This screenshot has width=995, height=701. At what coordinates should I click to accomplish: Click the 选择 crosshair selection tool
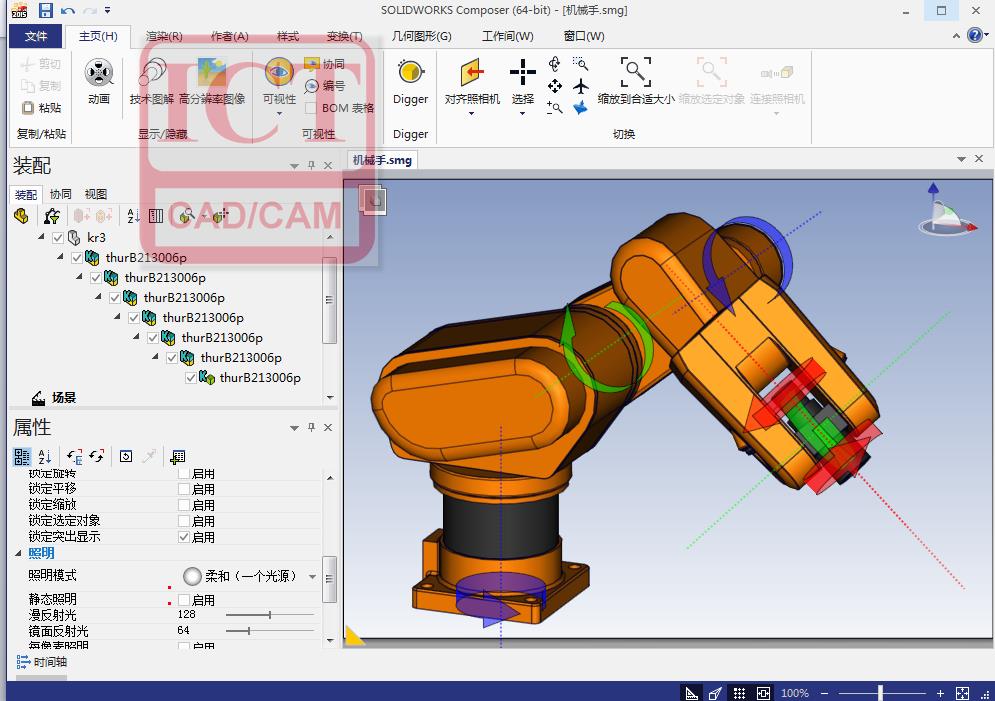point(522,73)
